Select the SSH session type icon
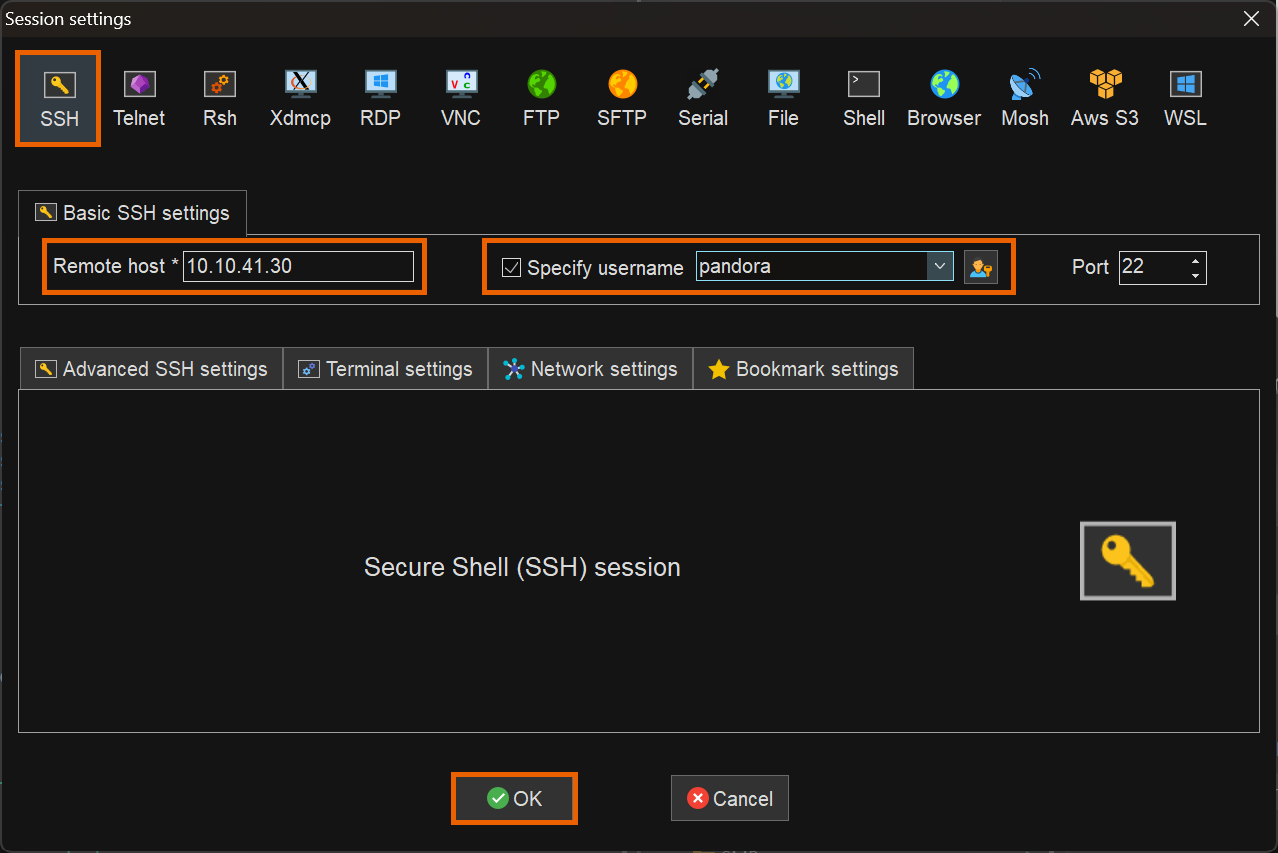The width and height of the screenshot is (1278, 853). 58,99
